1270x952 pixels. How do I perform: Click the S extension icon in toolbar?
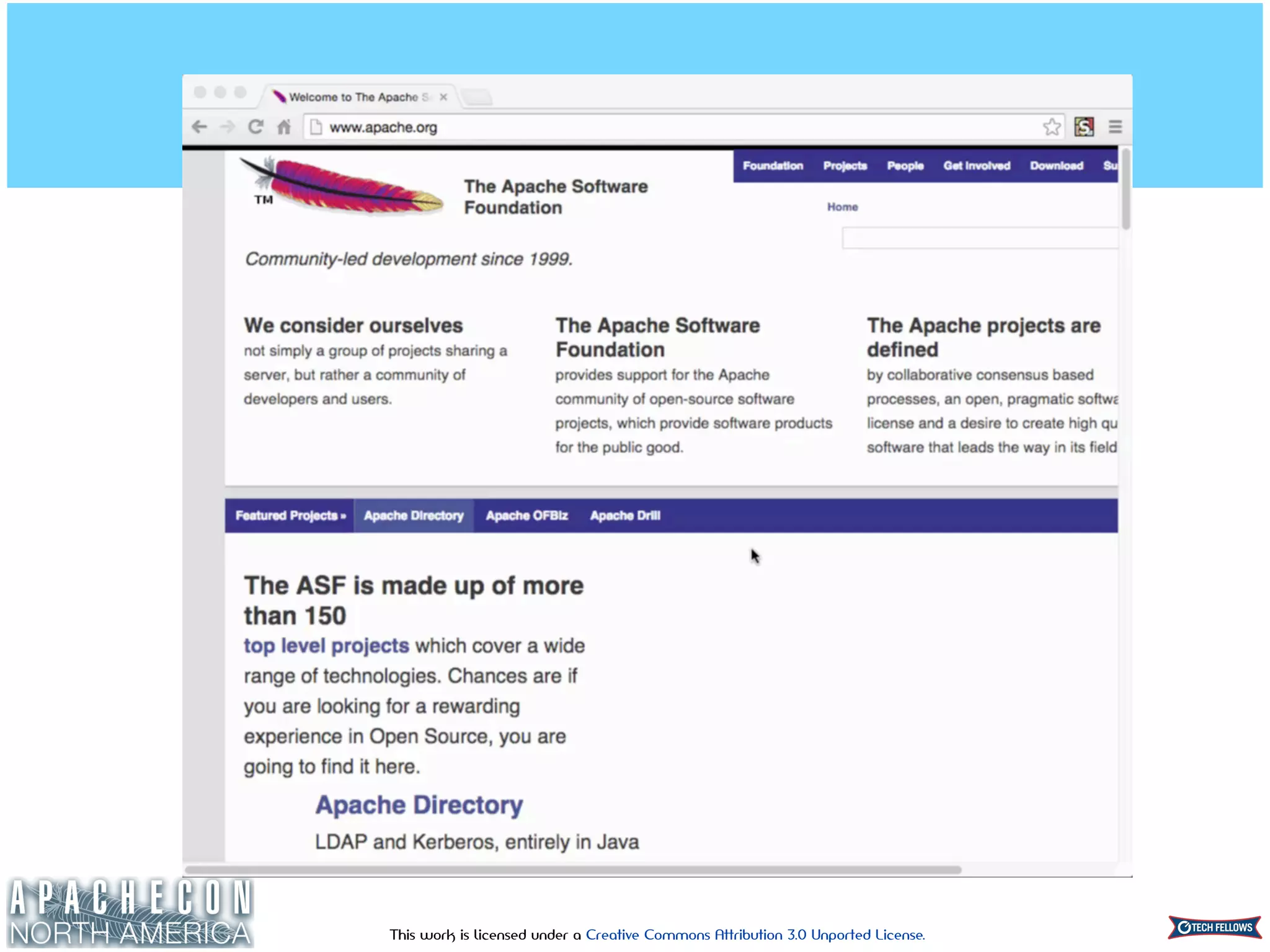[1084, 127]
